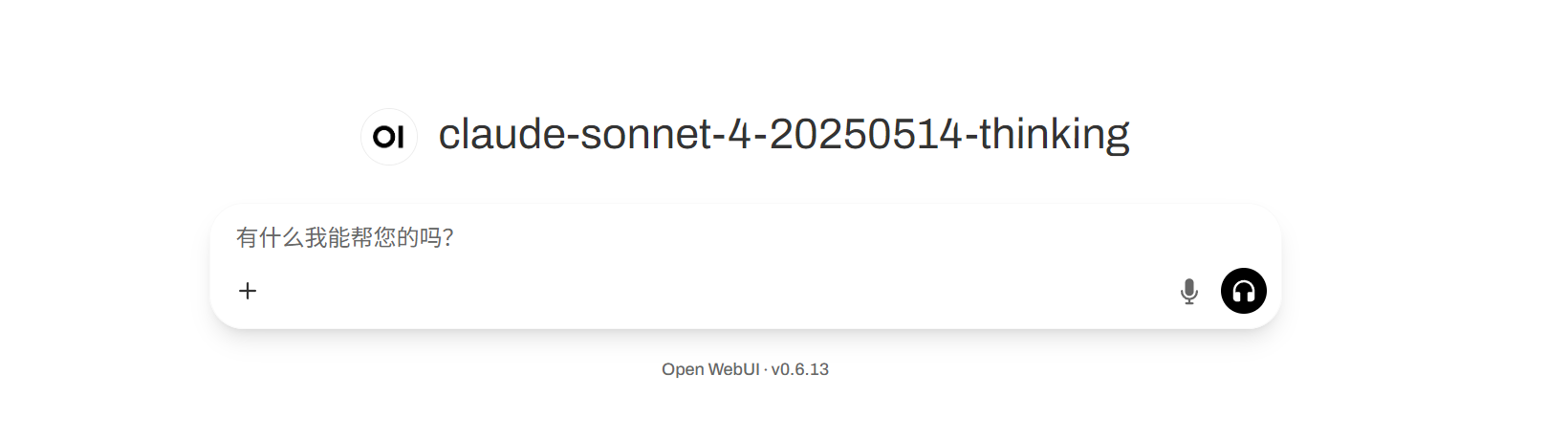Start voice dictation with the microphone icon
Image resolution: width=1568 pixels, height=441 pixels.
(x=1188, y=291)
